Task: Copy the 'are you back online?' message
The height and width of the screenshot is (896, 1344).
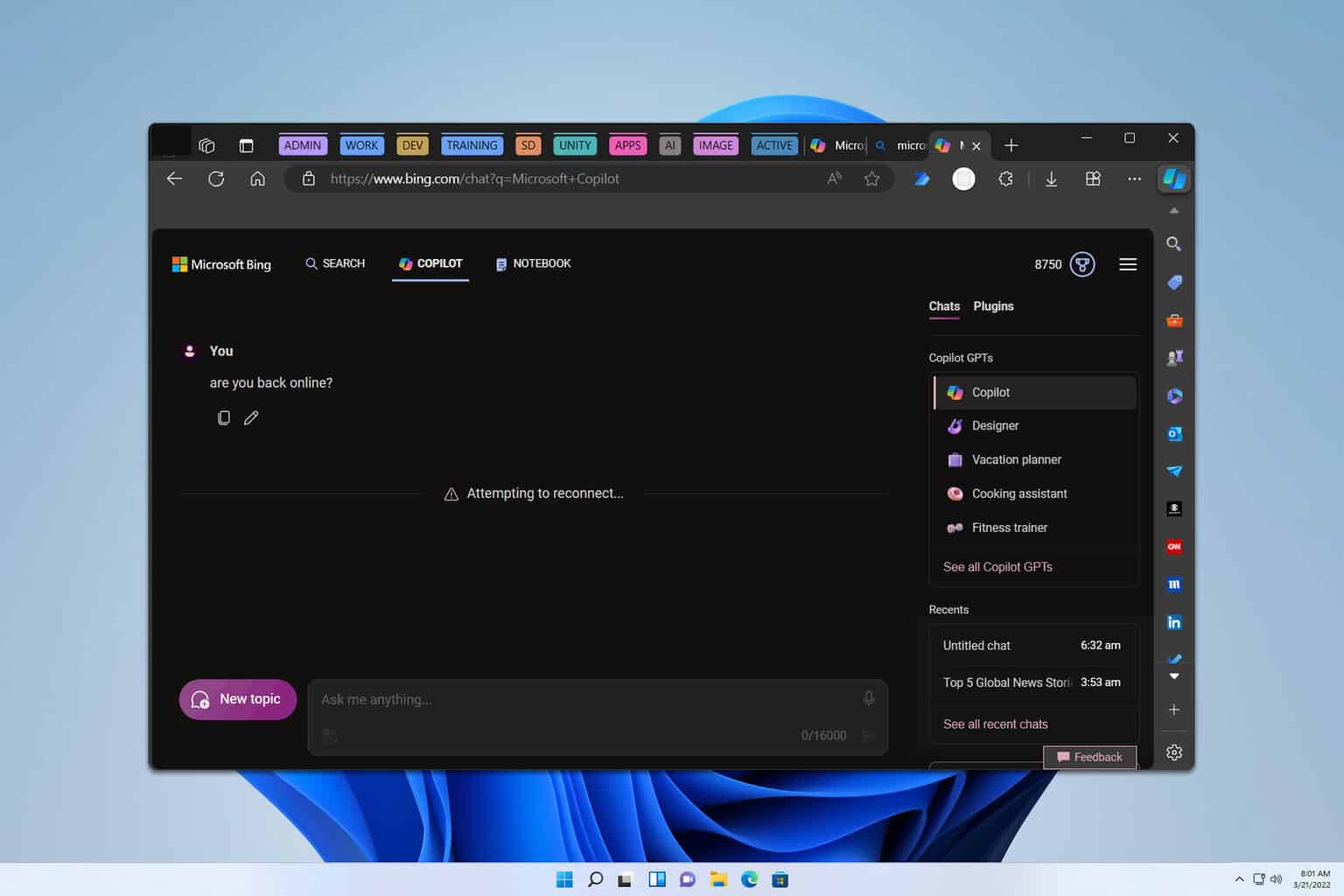Action: (224, 418)
